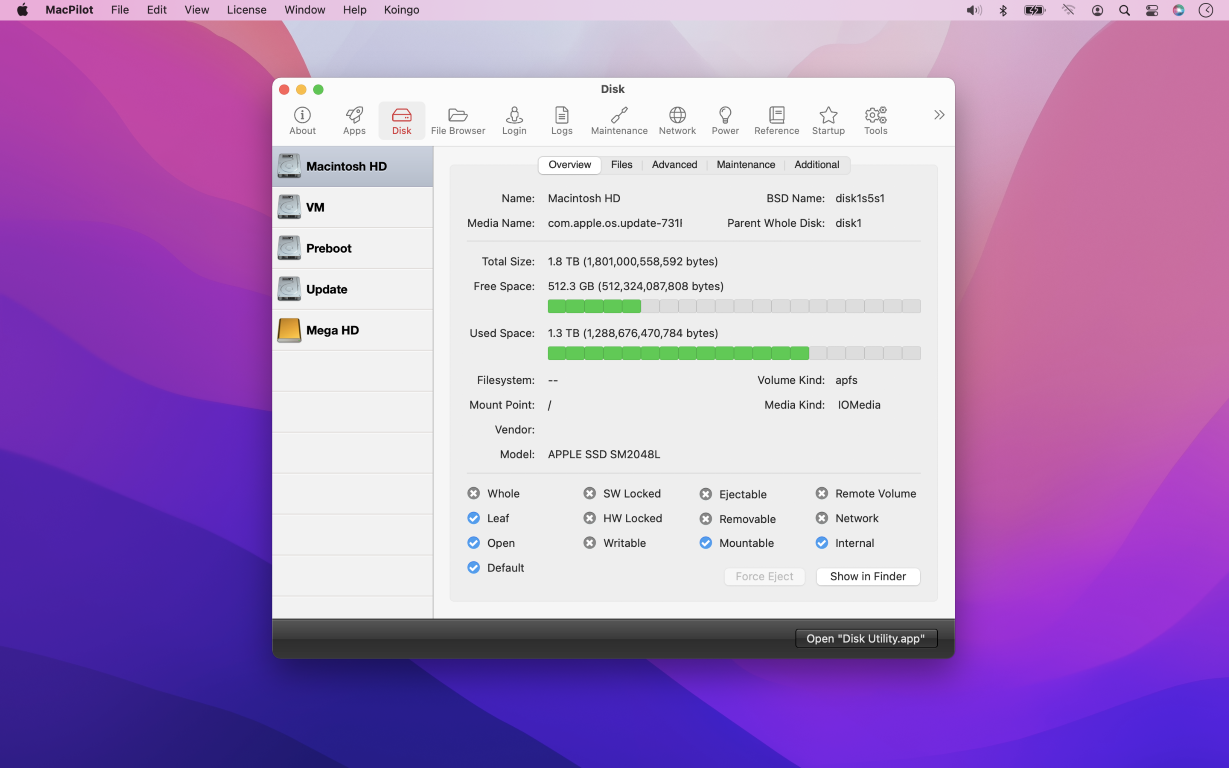Open Control Center in menu bar

1152,10
